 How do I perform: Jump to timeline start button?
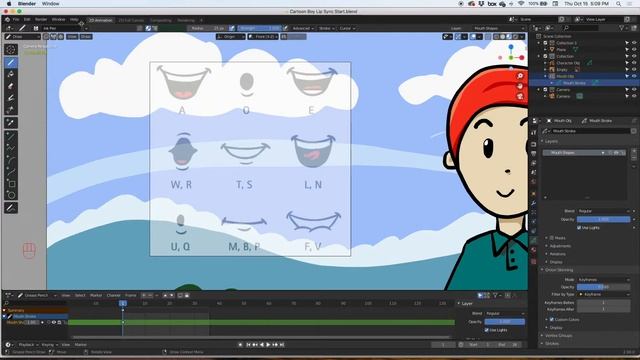(x=248, y=345)
